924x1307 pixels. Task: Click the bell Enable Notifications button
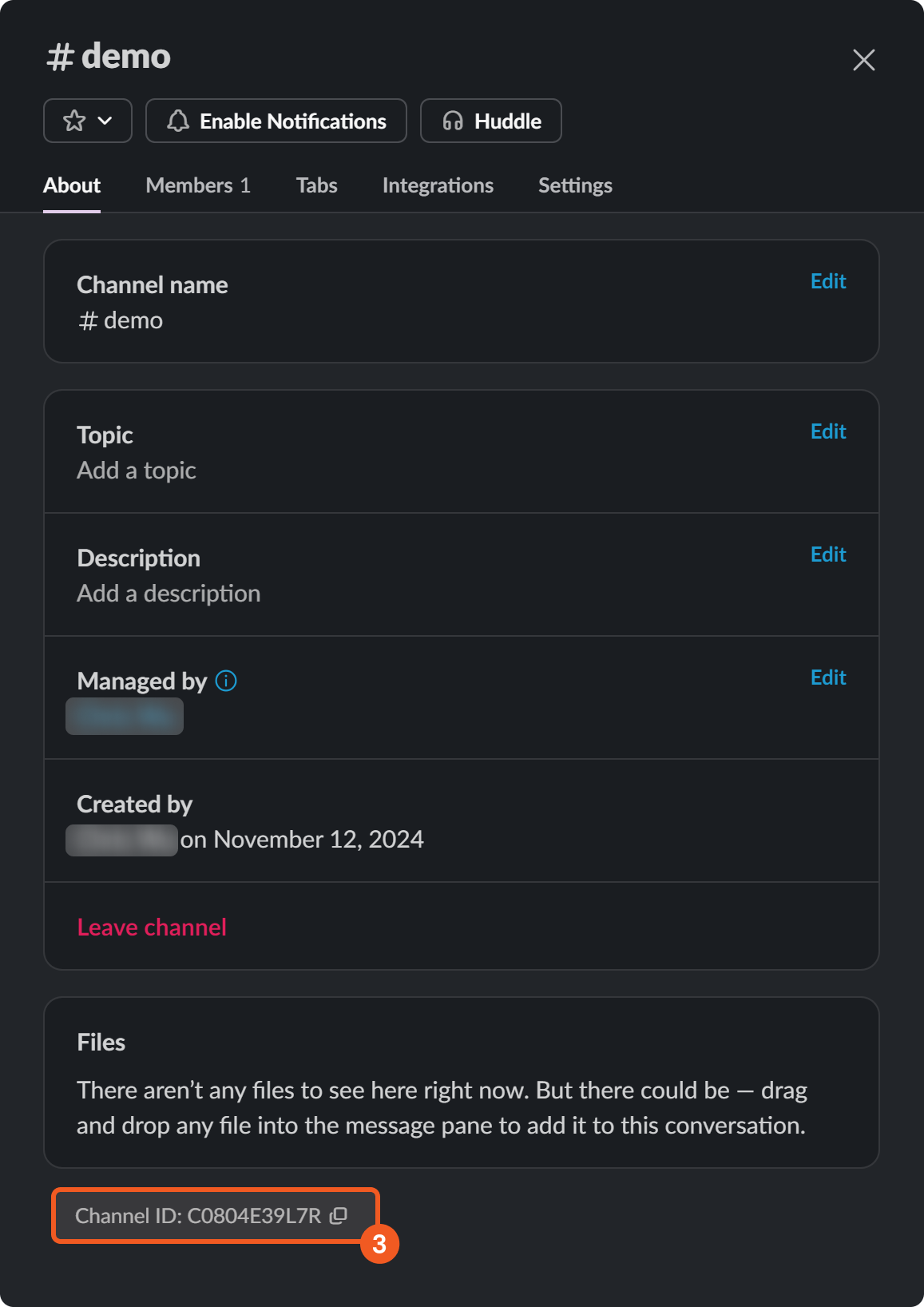click(276, 121)
